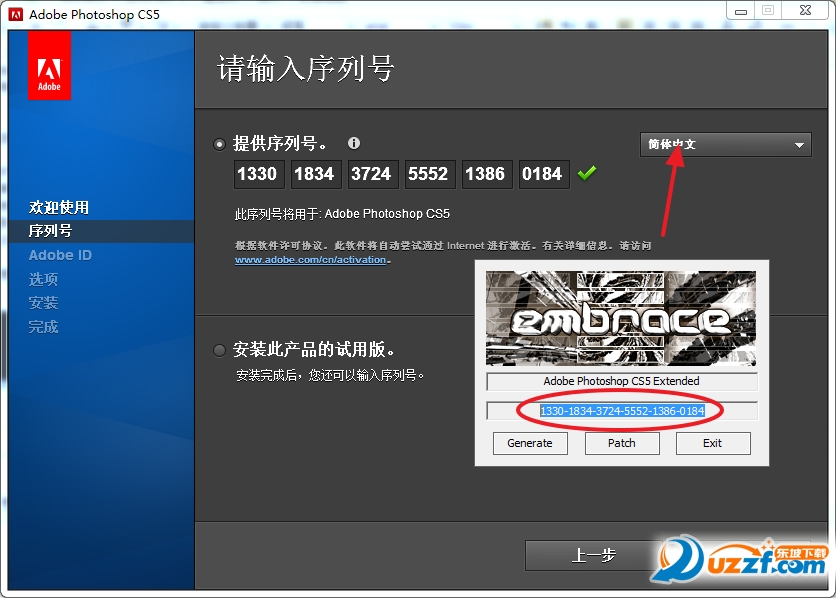Select 欢迎使用 step in sidebar
This screenshot has height=598, width=836.
tap(59, 207)
